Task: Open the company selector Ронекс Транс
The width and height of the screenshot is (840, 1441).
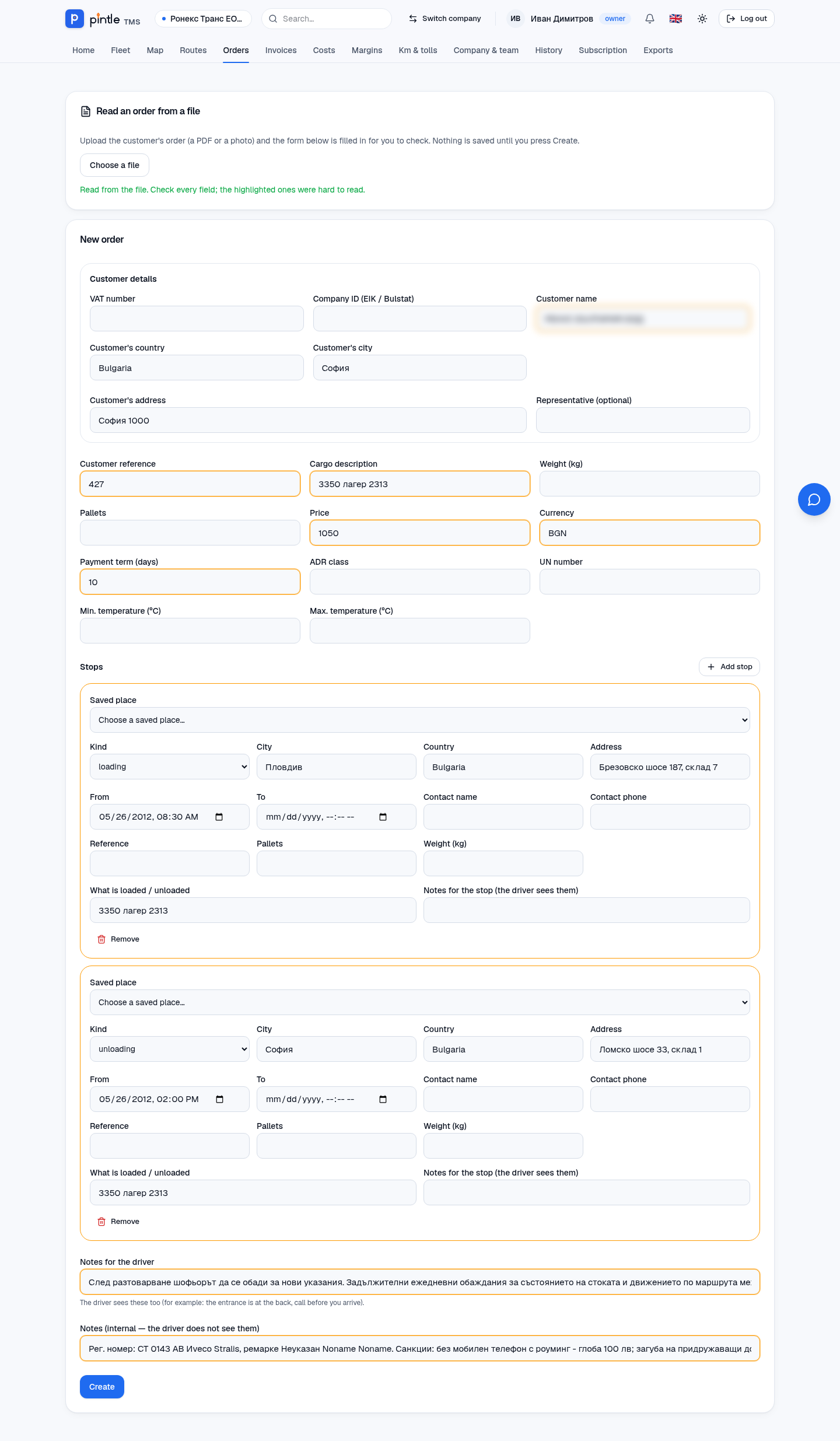Action: coord(203,19)
